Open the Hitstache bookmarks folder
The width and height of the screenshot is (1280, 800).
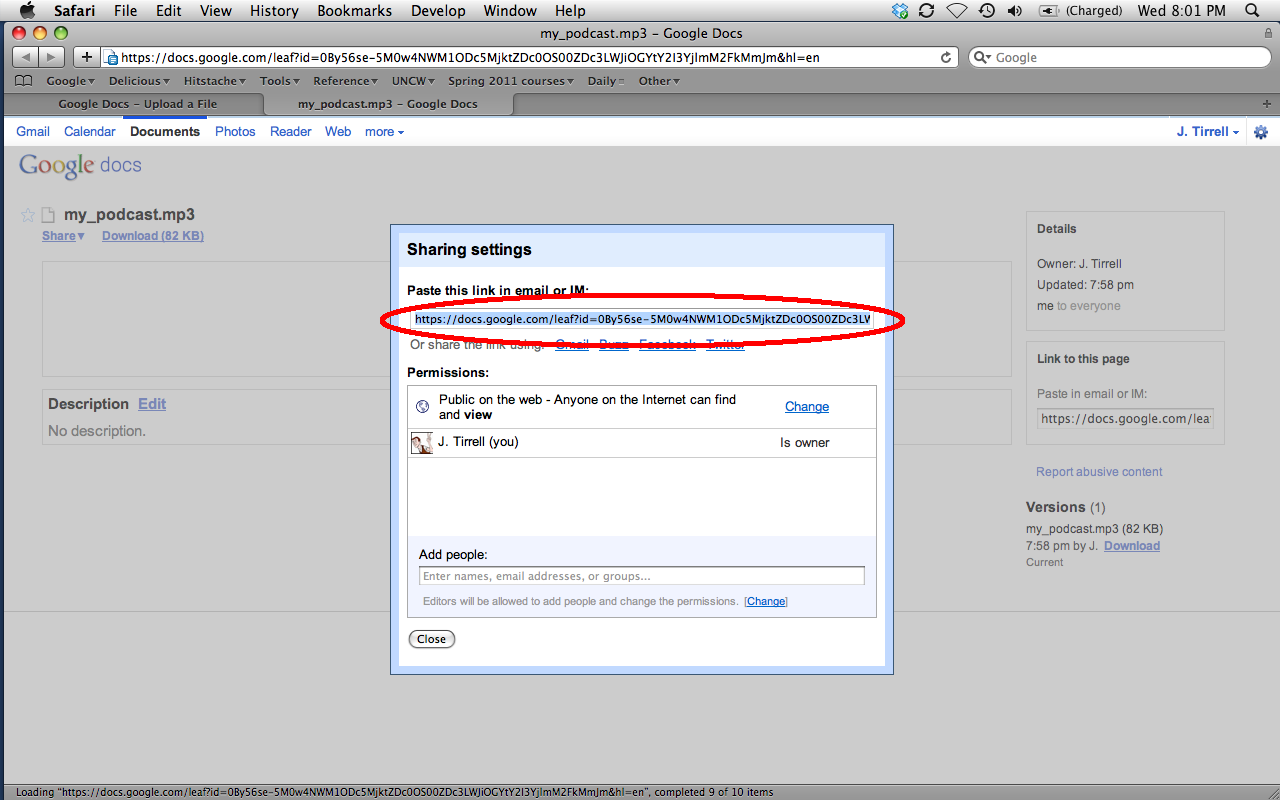tap(214, 81)
